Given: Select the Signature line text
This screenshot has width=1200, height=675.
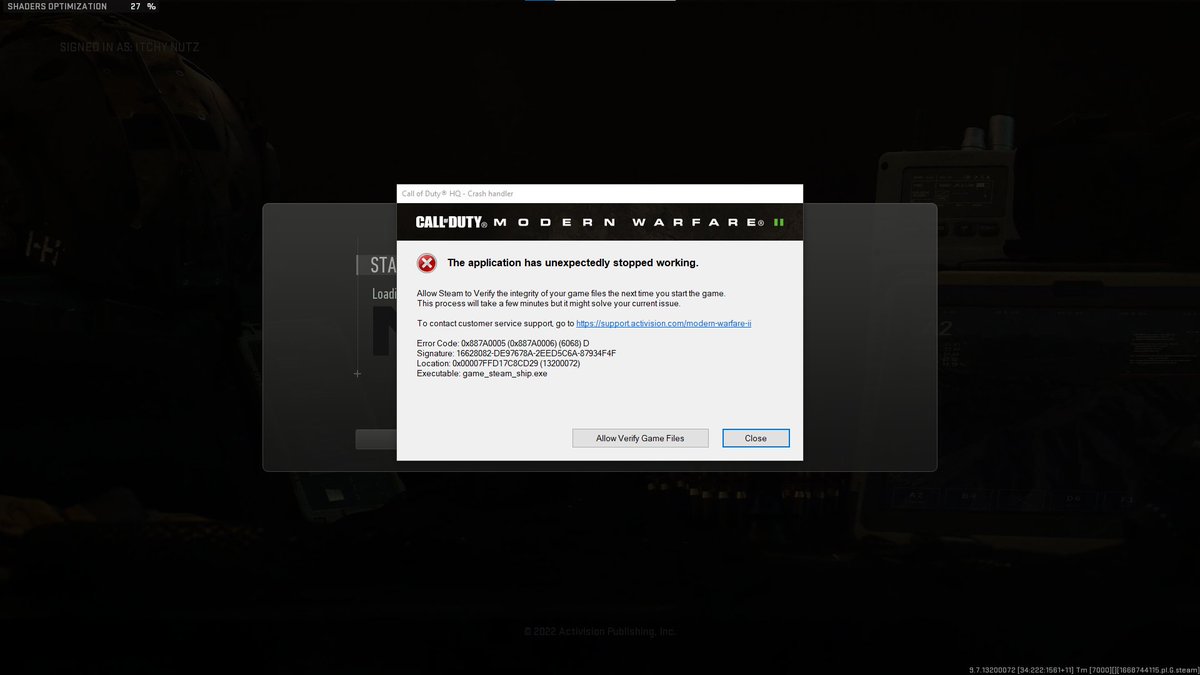Looking at the screenshot, I should point(516,353).
